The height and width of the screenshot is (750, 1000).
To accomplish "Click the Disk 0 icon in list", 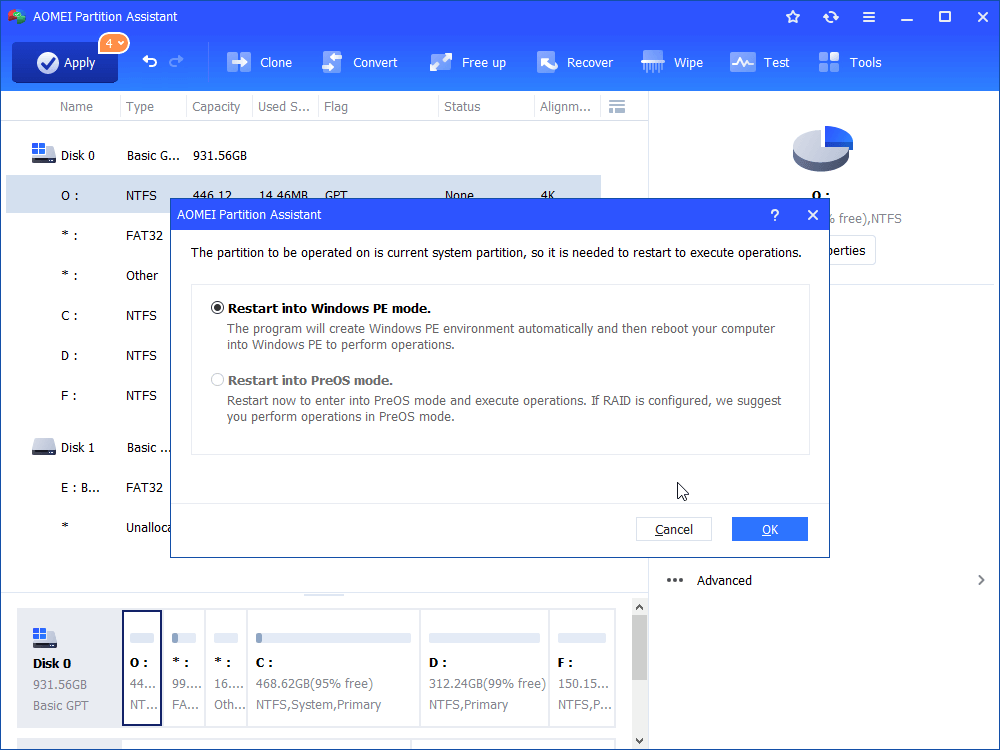I will [44, 153].
